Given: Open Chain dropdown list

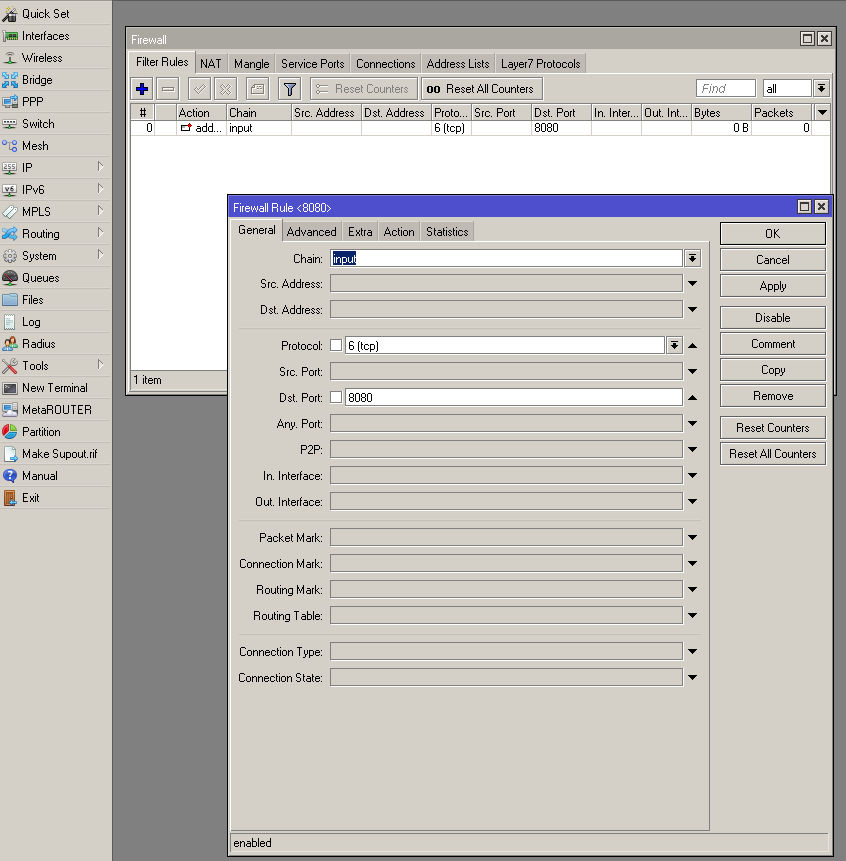Looking at the screenshot, I should click(692, 258).
